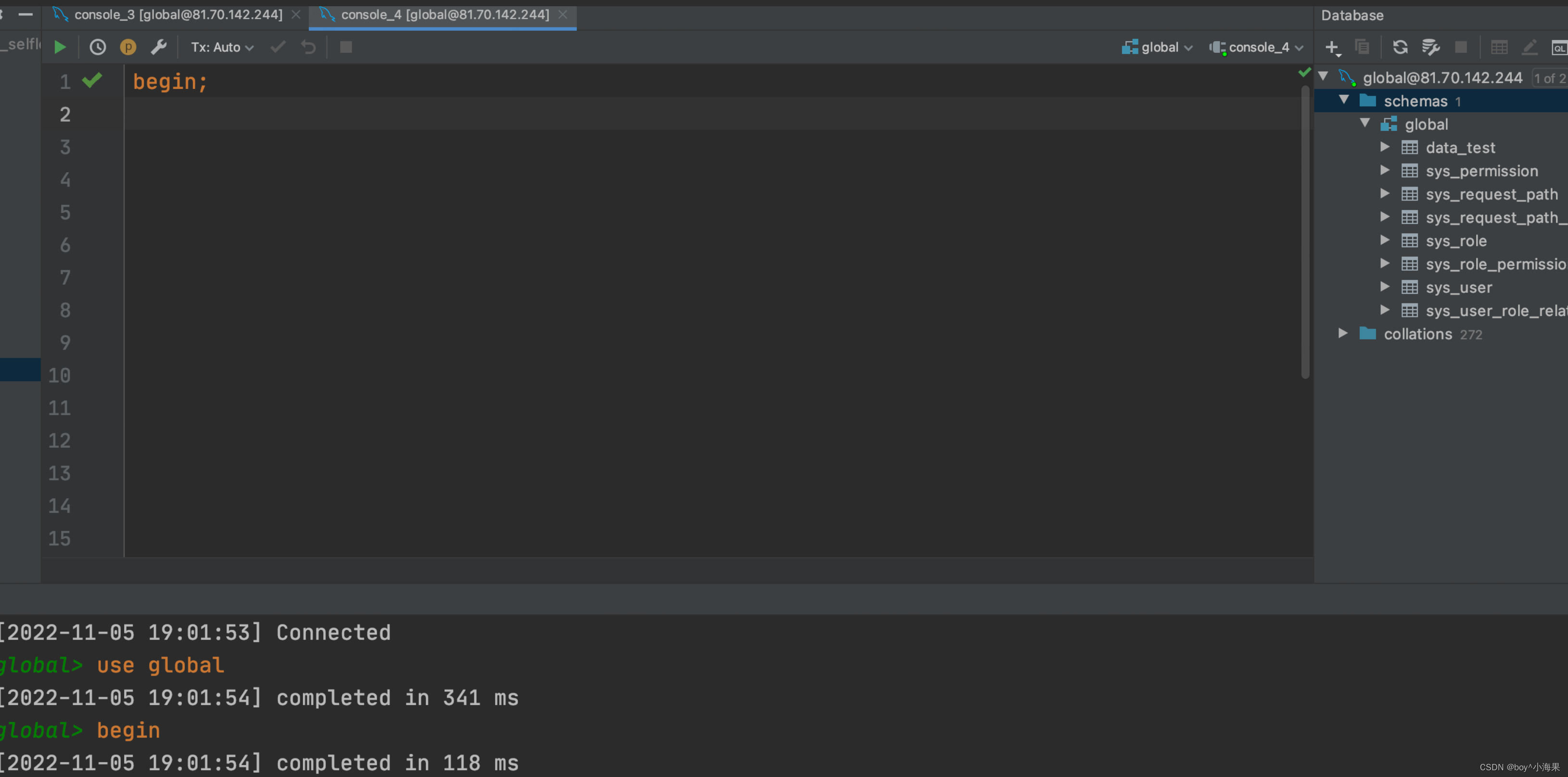Select the data_test table

(x=1460, y=147)
